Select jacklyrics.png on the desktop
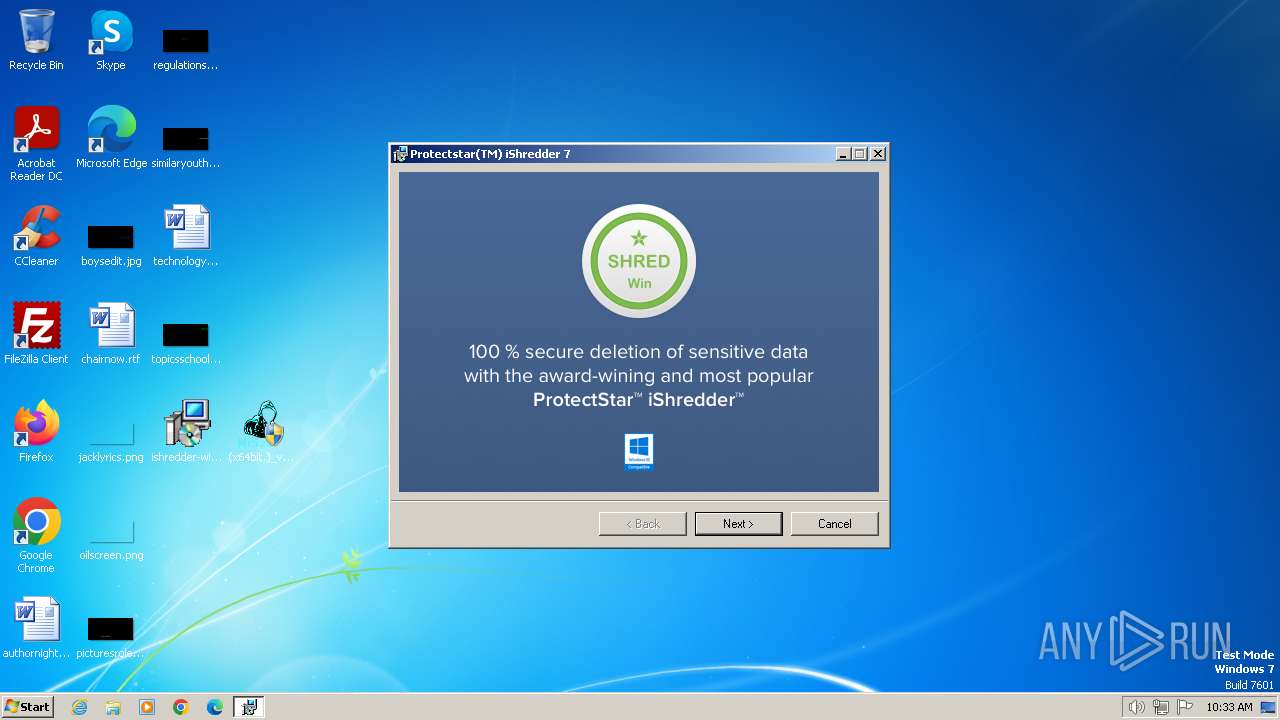1280x720 pixels. tap(111, 441)
